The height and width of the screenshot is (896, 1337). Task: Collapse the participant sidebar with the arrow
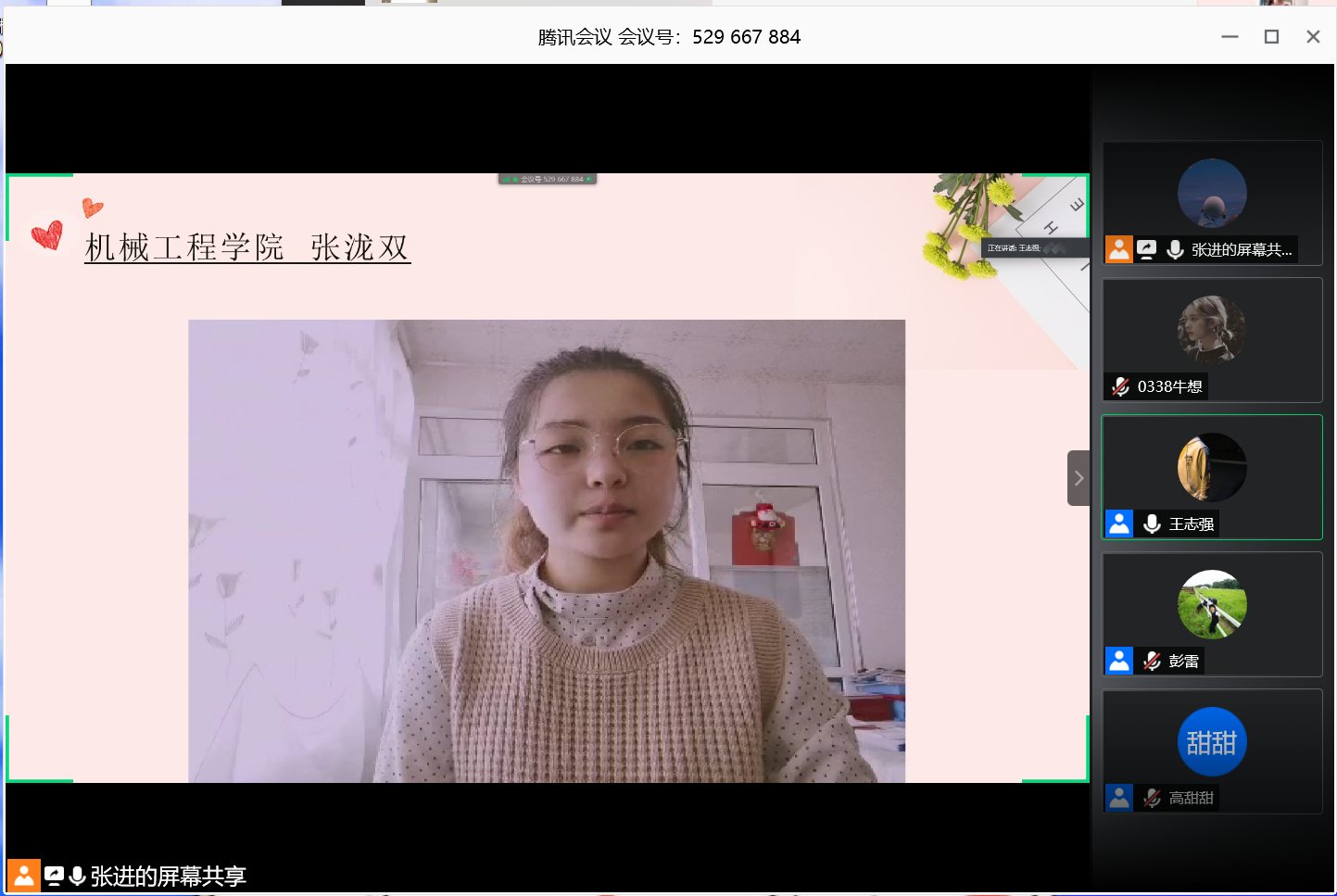coord(1078,478)
